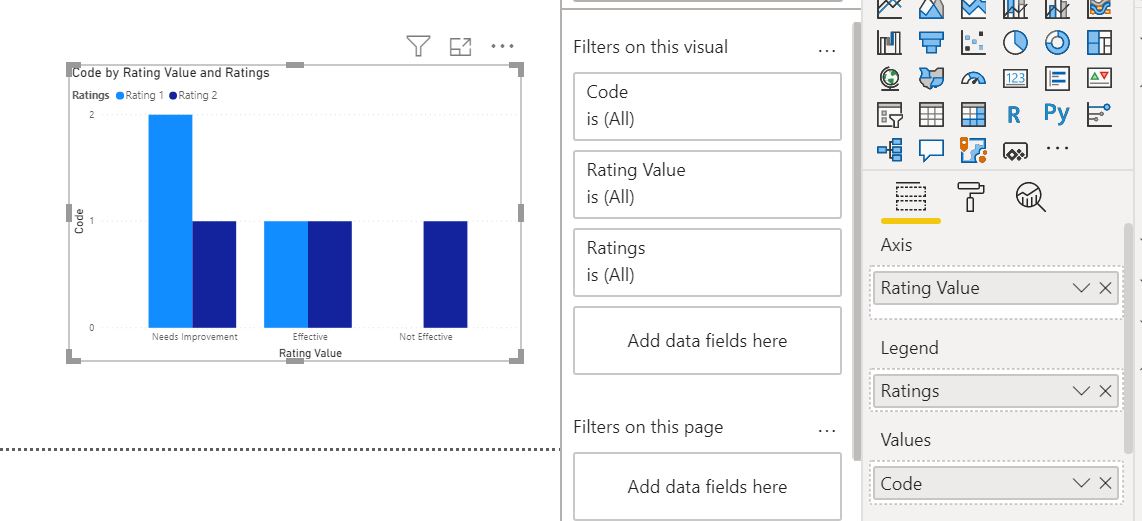The width and height of the screenshot is (1142, 521).
Task: Select the Slicer visualization
Action: pyautogui.click(x=889, y=114)
